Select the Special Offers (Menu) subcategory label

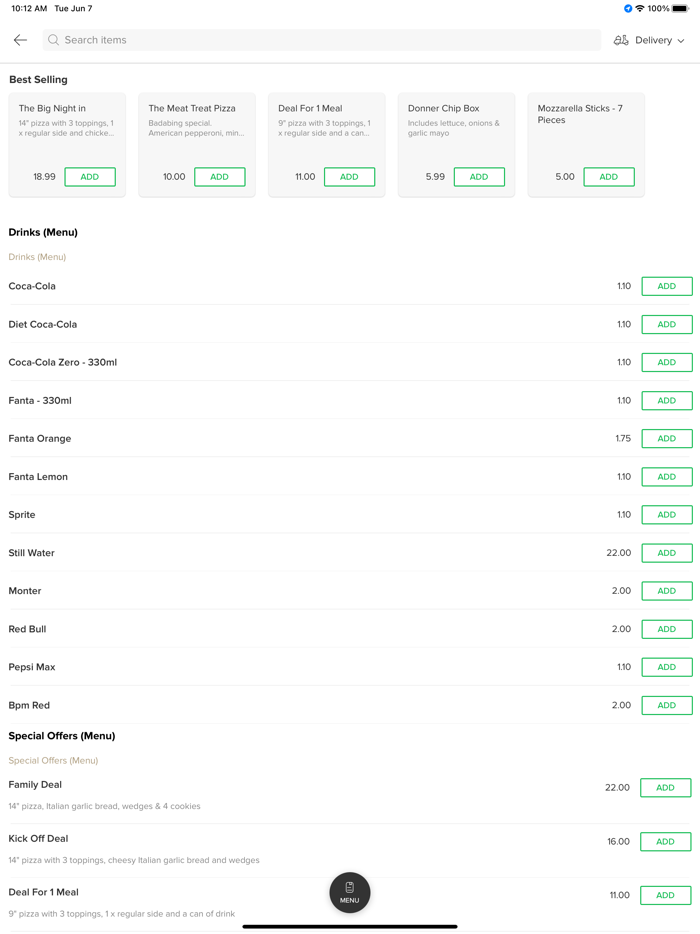coord(53,761)
